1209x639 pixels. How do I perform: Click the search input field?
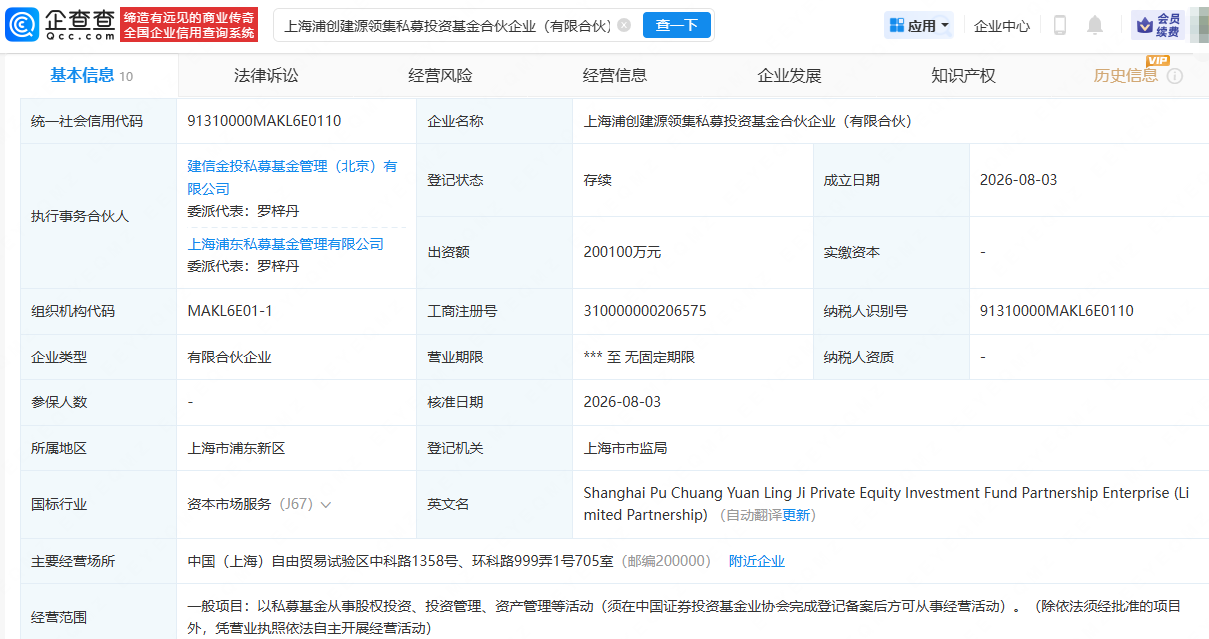[x=447, y=25]
